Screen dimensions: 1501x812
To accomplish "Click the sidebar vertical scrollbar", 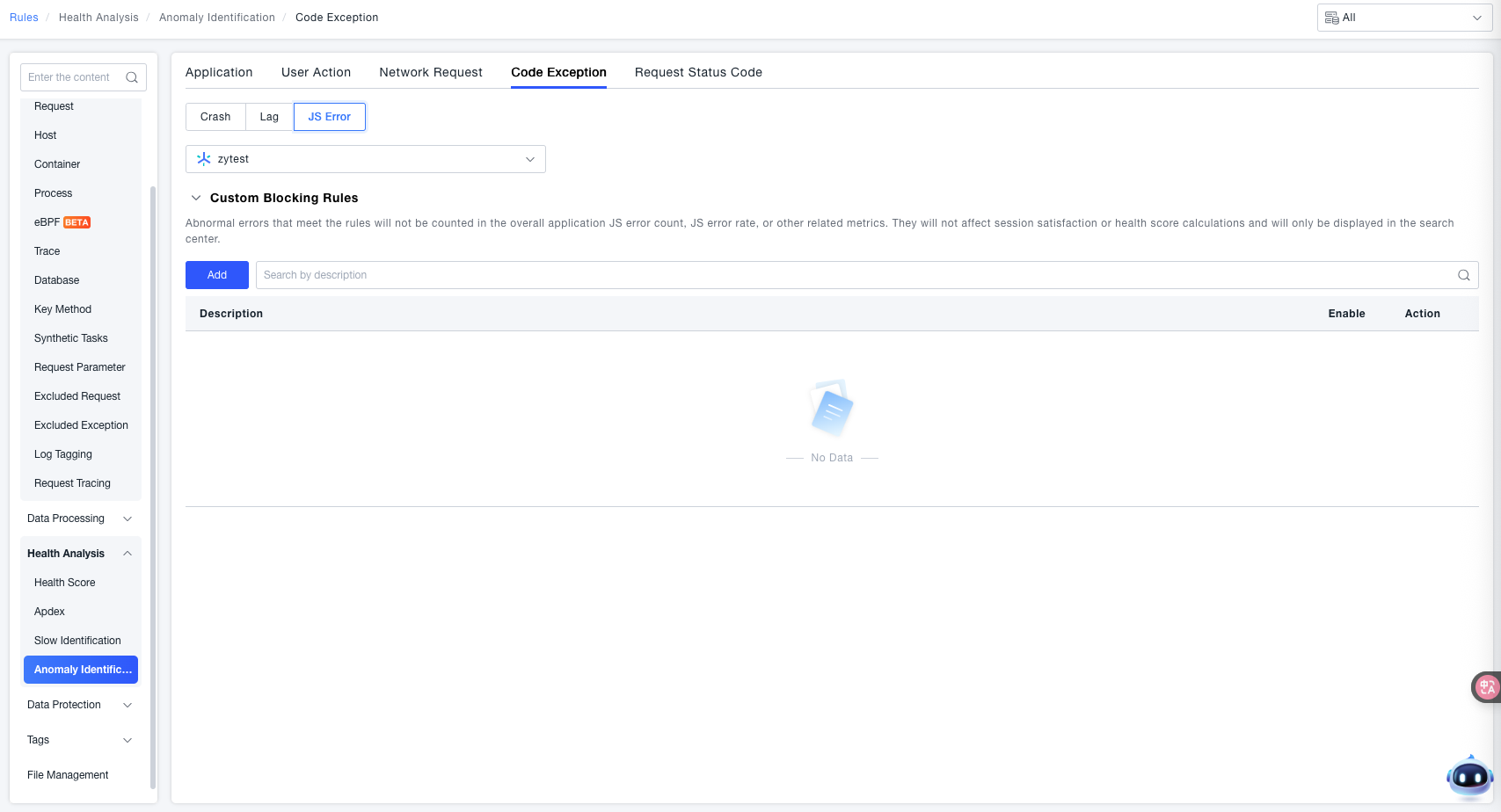I will (153, 483).
